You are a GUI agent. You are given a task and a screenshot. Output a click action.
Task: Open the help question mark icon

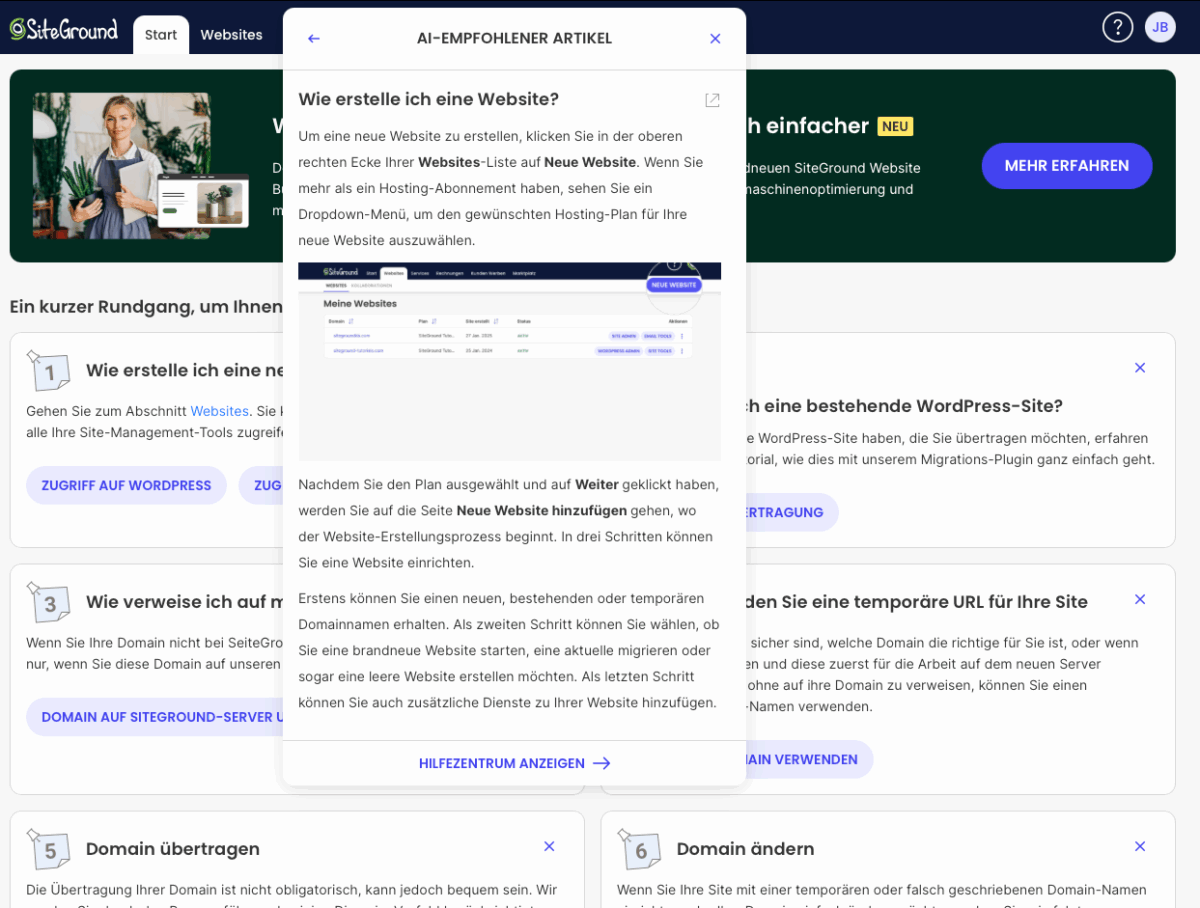(x=1117, y=27)
